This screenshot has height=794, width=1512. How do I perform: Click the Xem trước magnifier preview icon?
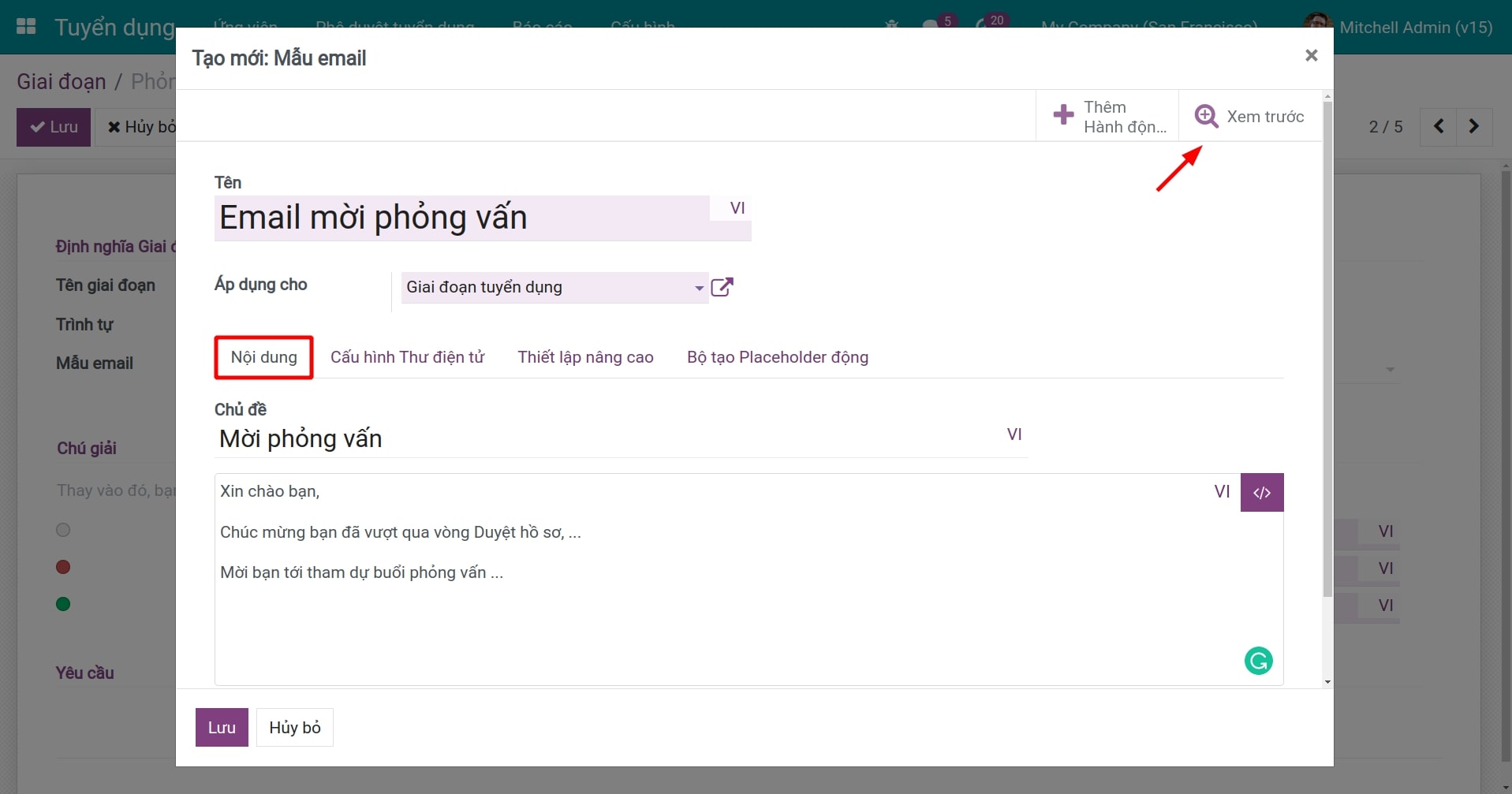point(1207,115)
